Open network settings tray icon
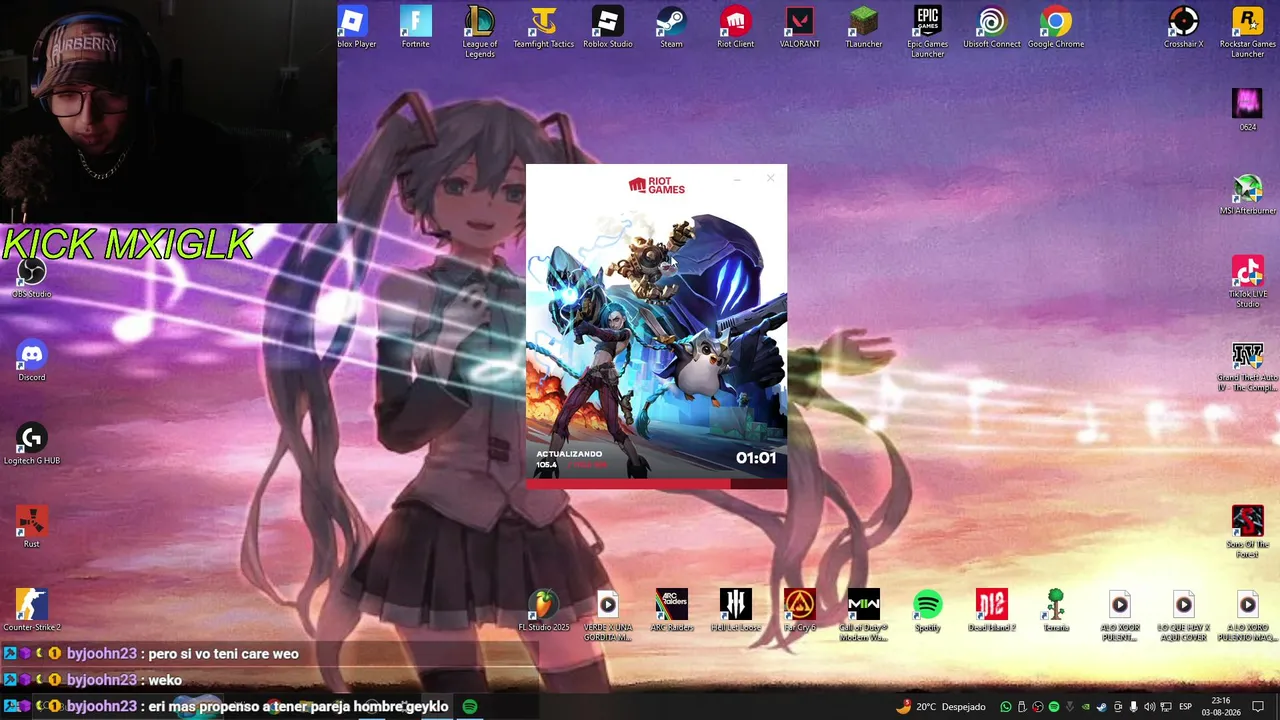 (x=1166, y=706)
